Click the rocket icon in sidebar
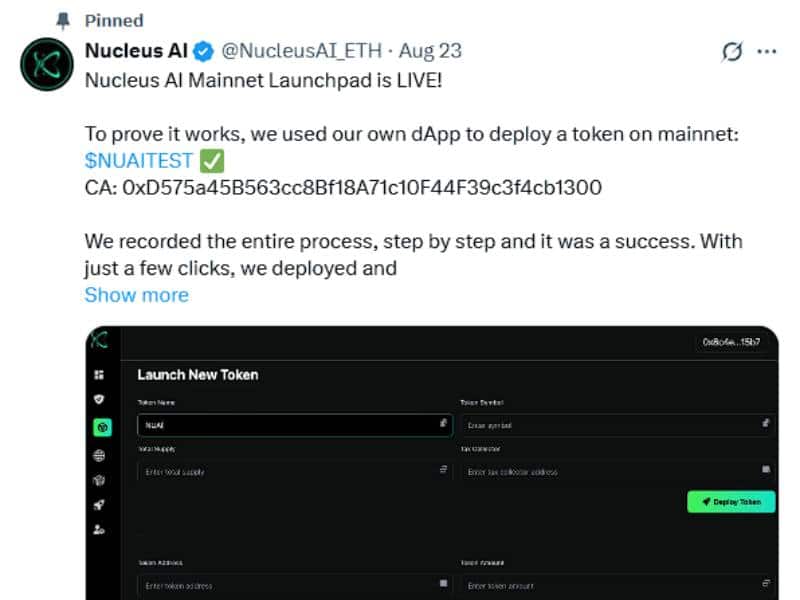The height and width of the screenshot is (600, 800). (x=100, y=506)
